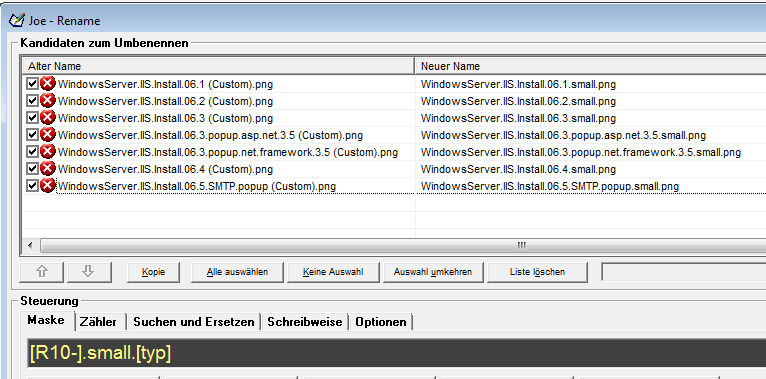The height and width of the screenshot is (379, 766).
Task: Click Auswahl umkehren button
Action: [433, 272]
